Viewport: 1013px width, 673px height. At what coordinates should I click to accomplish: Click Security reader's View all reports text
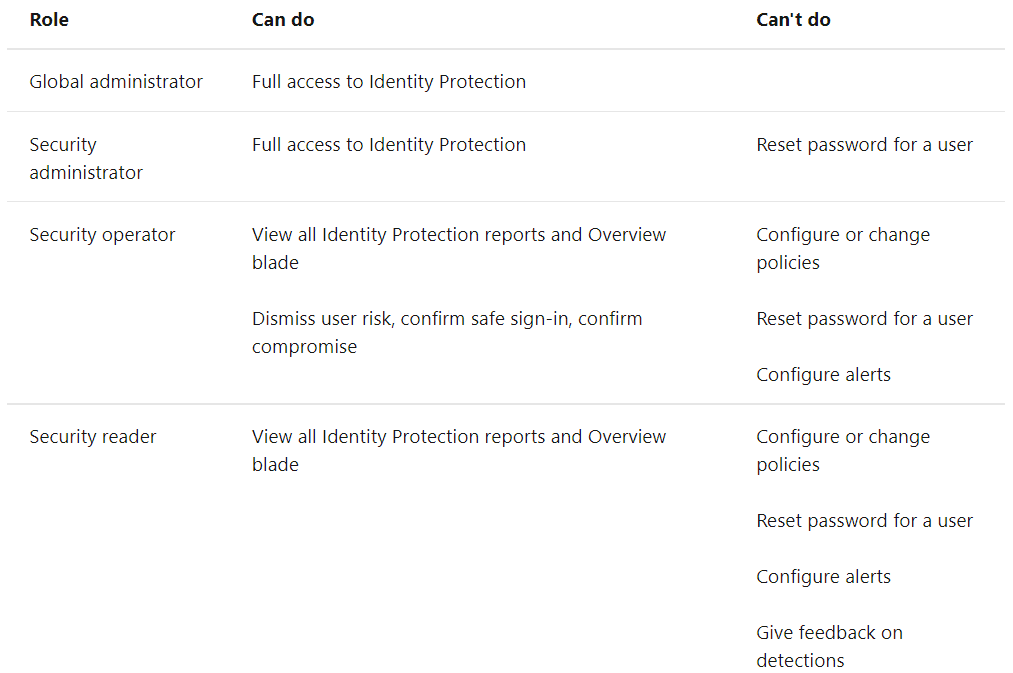point(459,450)
